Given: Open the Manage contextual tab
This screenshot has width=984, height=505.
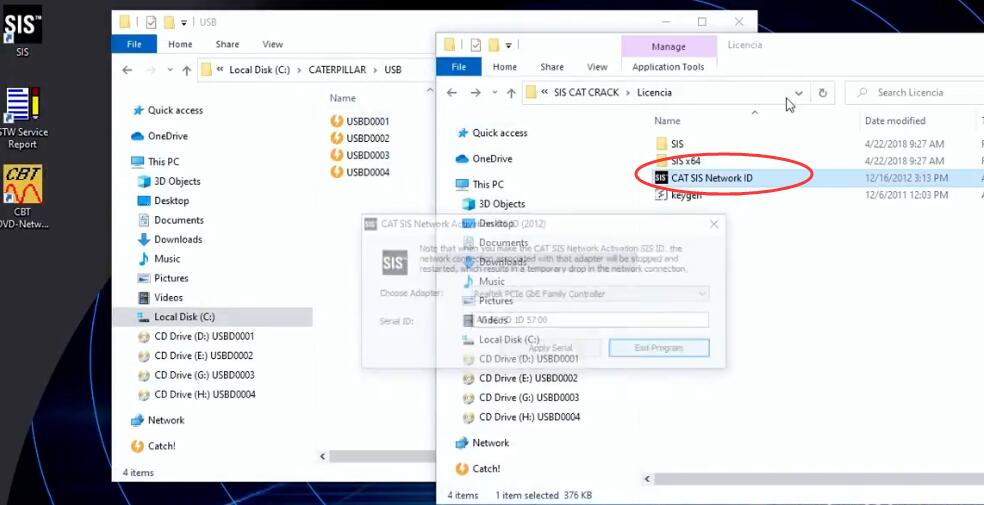Looking at the screenshot, I should [668, 47].
